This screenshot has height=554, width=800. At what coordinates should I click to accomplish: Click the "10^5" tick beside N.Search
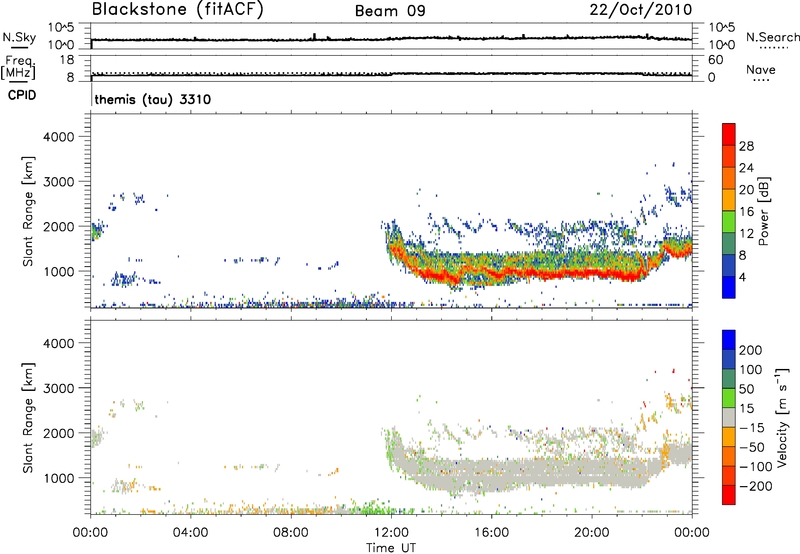click(x=721, y=27)
